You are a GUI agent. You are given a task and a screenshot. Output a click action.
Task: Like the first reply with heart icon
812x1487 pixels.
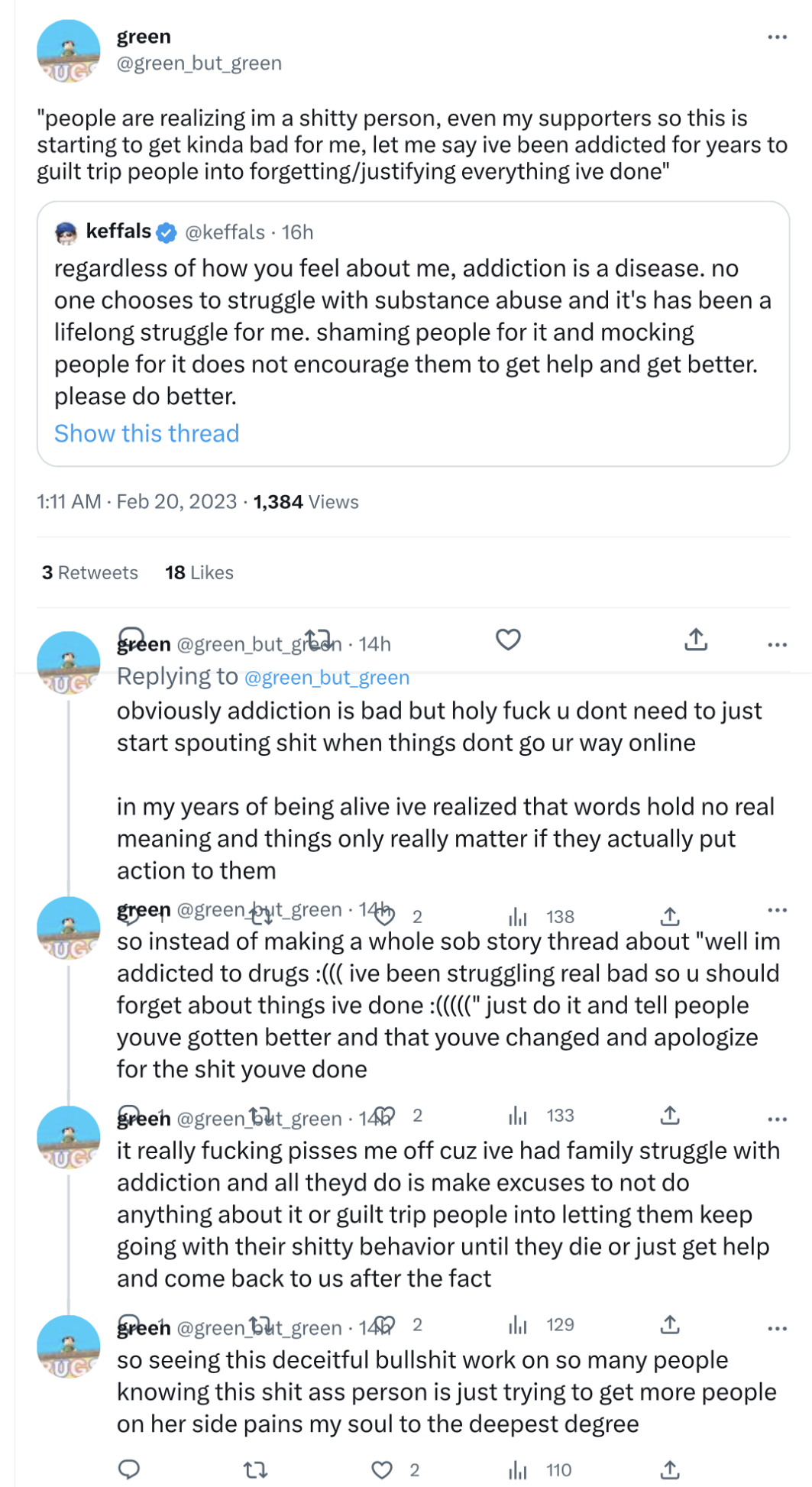tap(508, 640)
